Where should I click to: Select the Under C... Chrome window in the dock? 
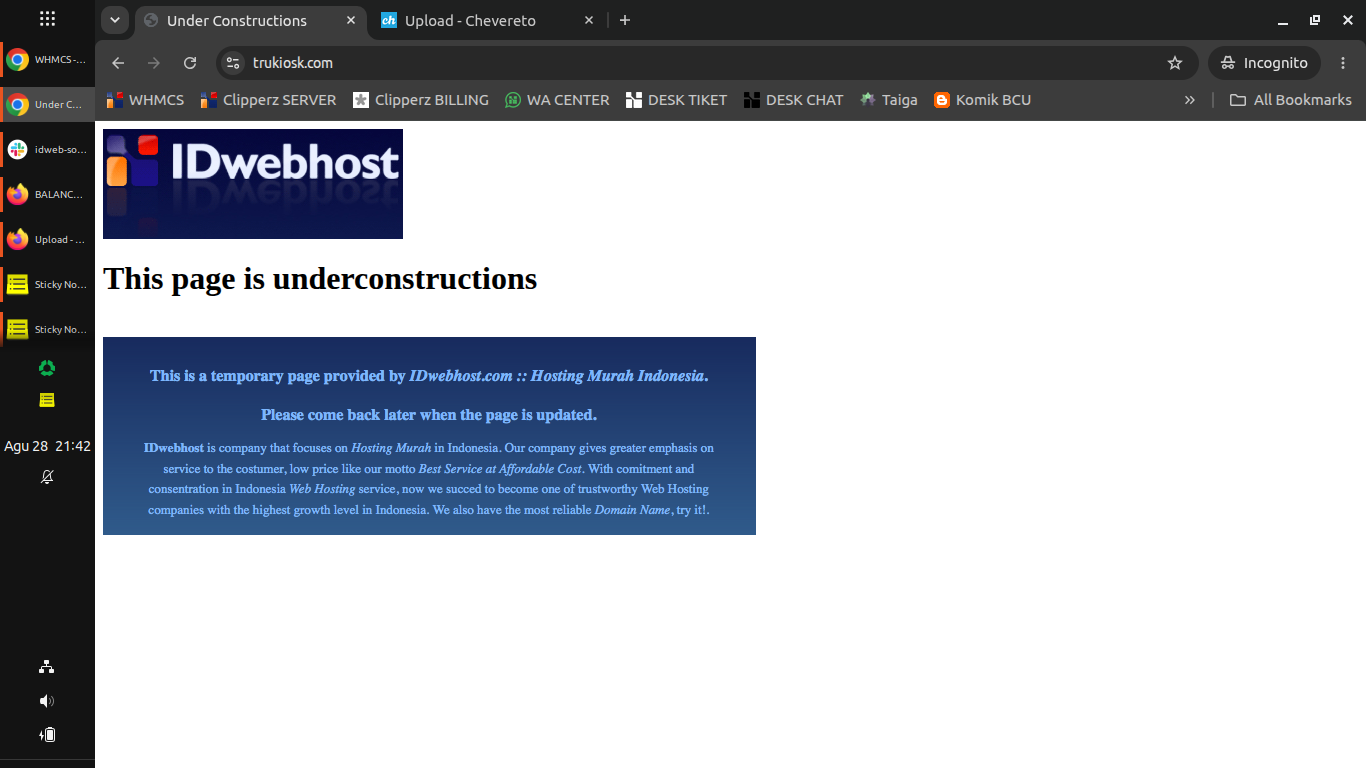coord(47,105)
